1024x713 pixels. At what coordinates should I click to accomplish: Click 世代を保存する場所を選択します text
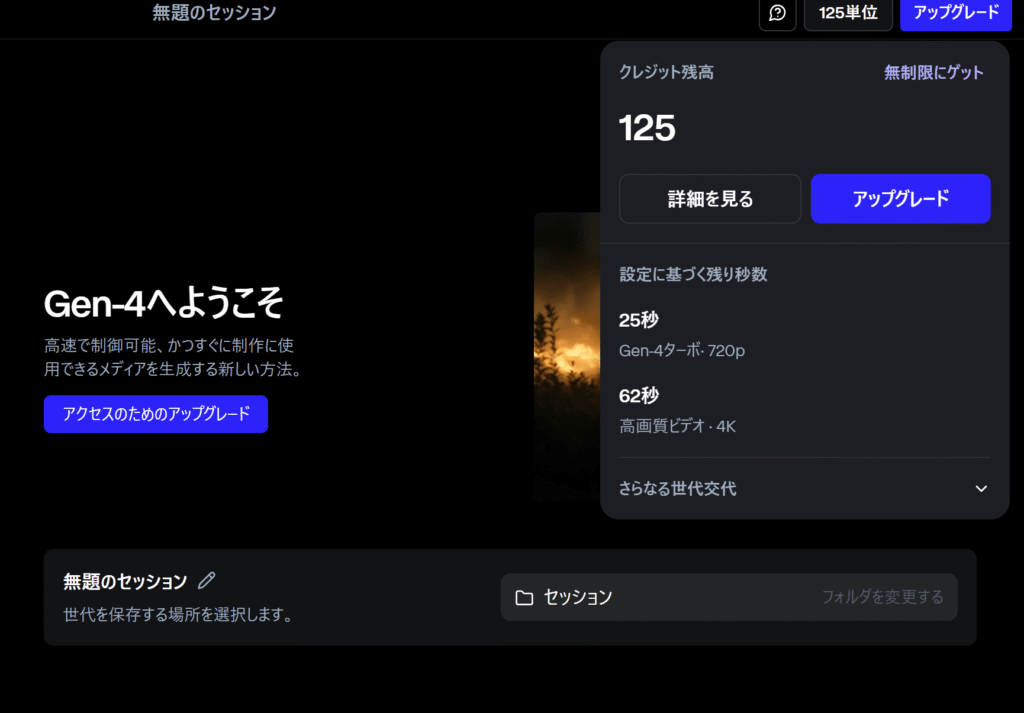[x=178, y=614]
